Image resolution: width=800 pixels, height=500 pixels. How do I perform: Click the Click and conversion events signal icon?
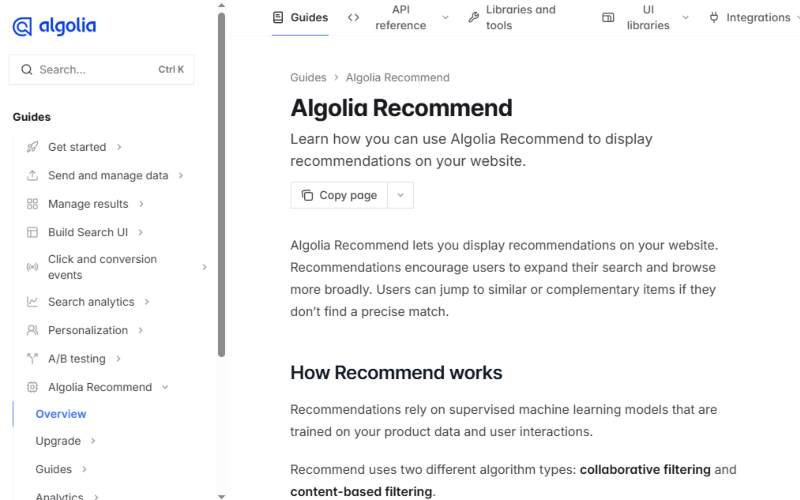tap(32, 267)
